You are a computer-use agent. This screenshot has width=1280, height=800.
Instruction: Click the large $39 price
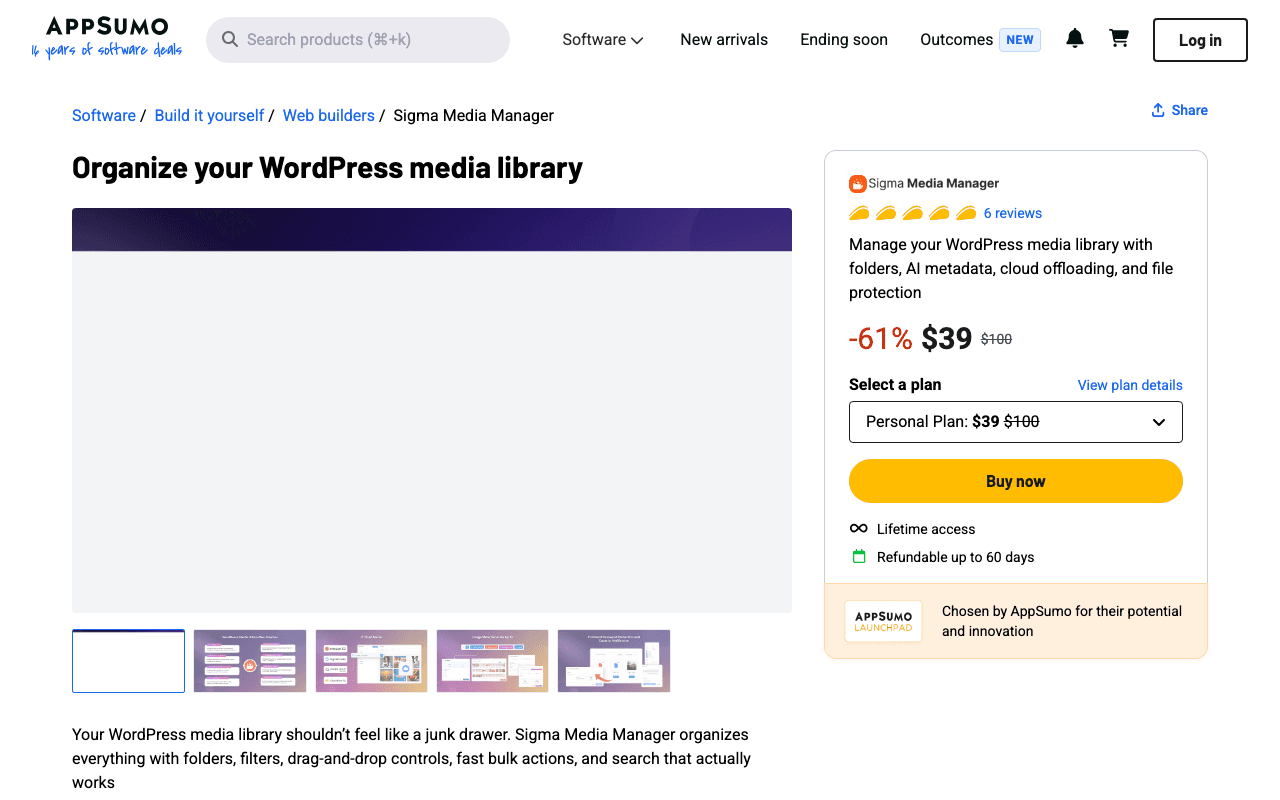[x=947, y=339]
